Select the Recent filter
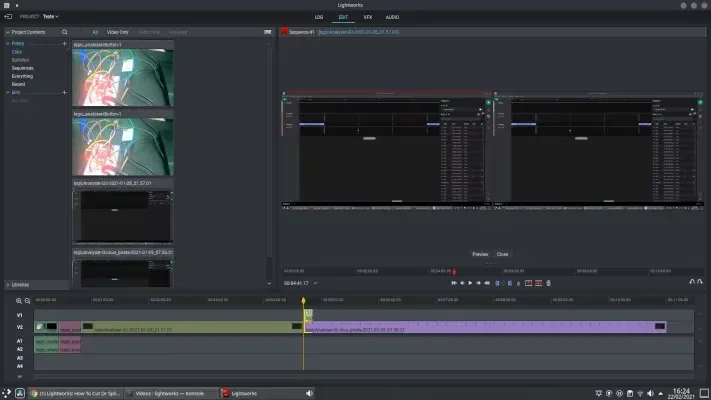Viewport: 711px width, 400px height. [18, 84]
